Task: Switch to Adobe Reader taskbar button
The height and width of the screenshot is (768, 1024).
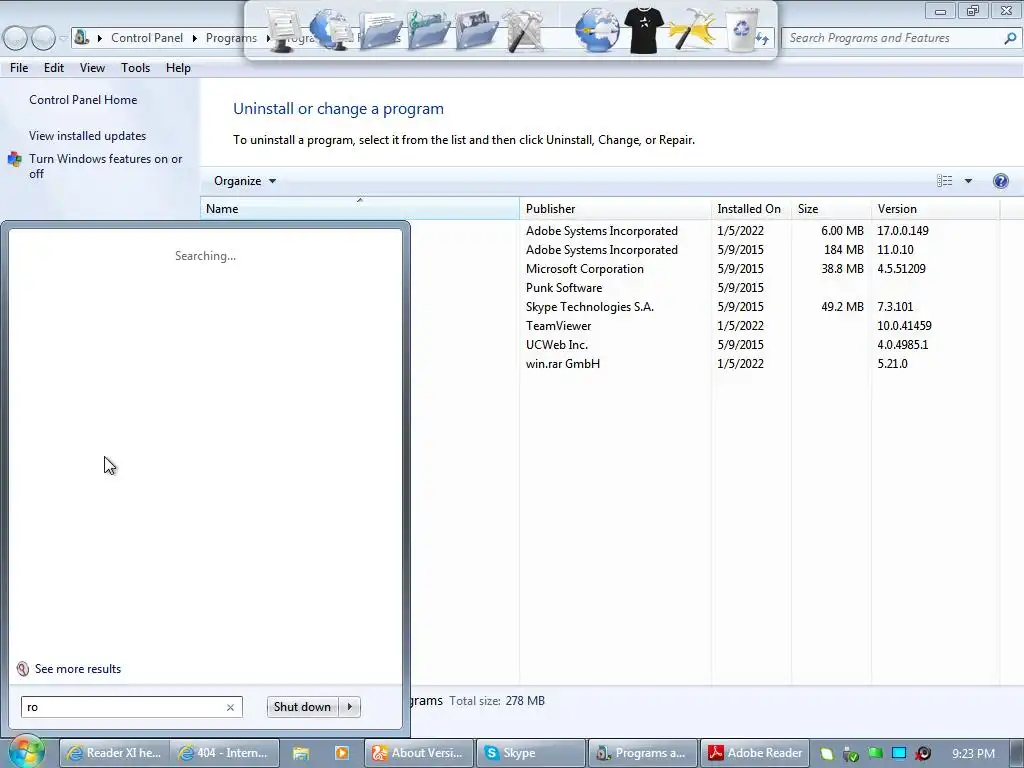Action: point(755,753)
